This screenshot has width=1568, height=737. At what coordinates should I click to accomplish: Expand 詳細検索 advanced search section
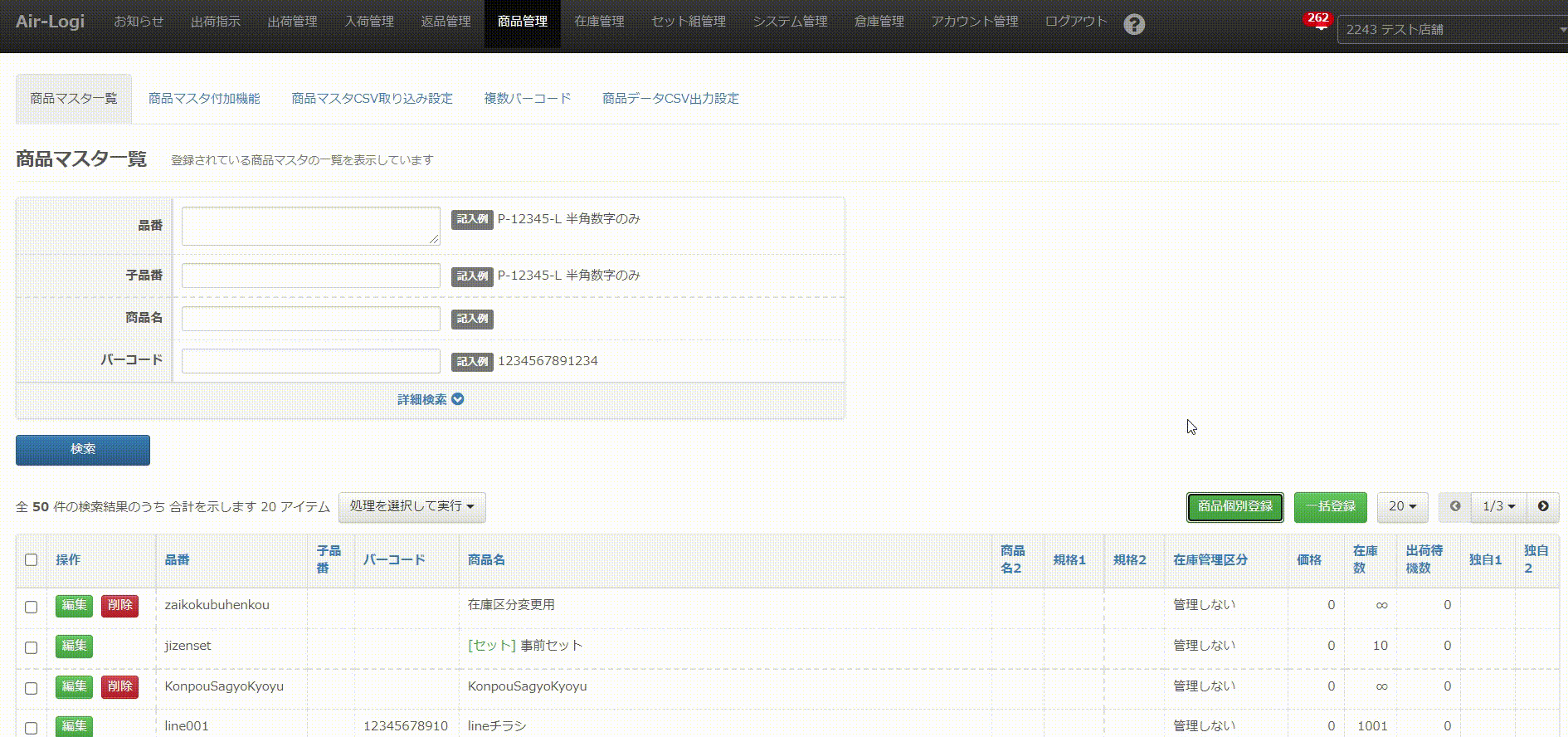tap(430, 399)
